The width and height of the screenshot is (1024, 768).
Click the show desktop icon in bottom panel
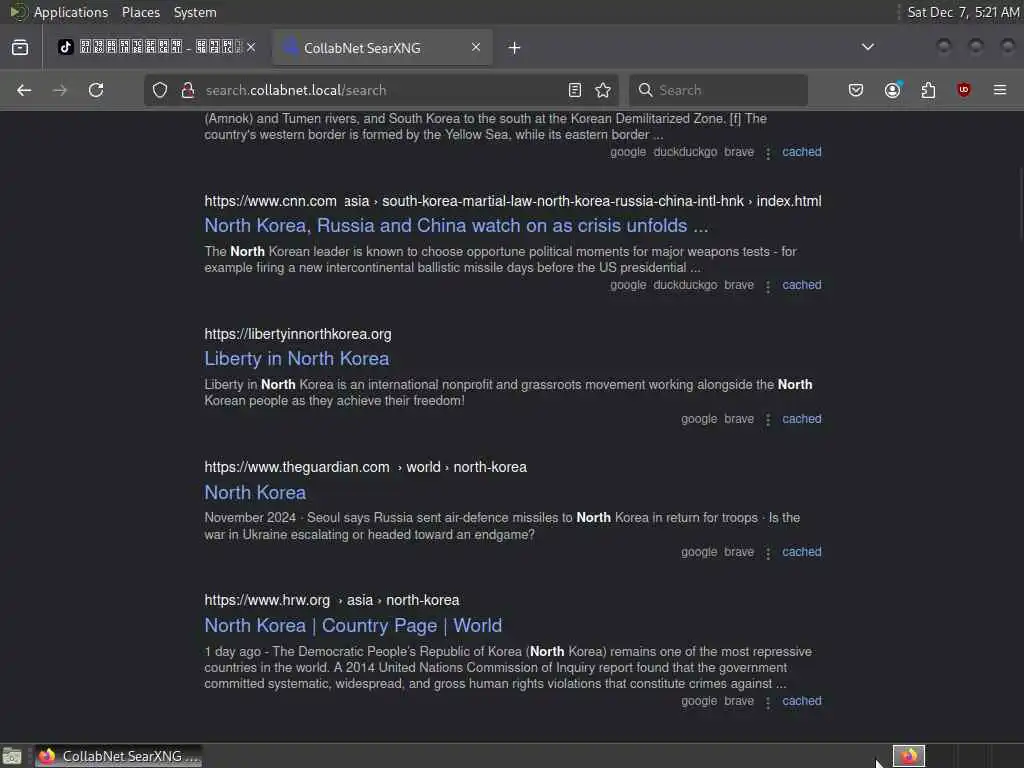tap(12, 756)
